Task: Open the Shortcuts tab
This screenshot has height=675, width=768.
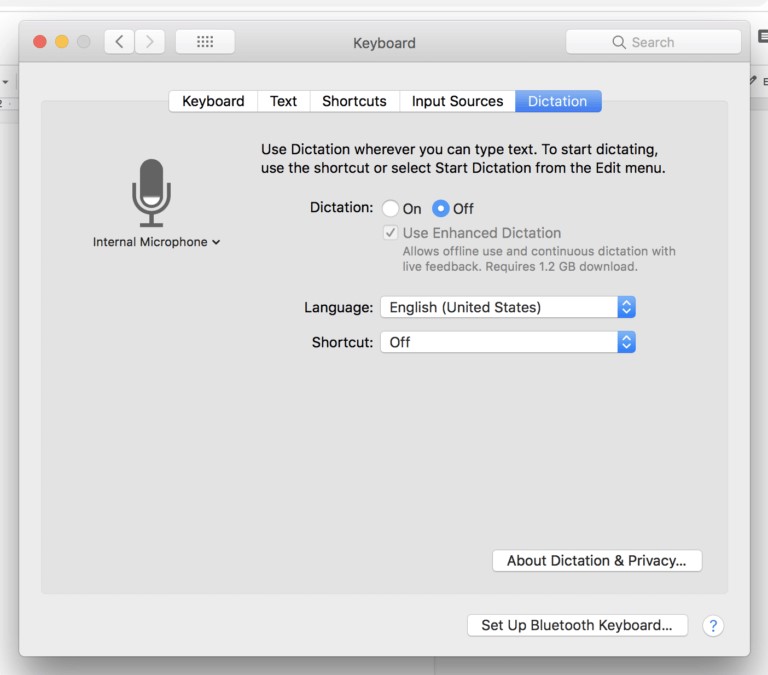Action: [354, 101]
